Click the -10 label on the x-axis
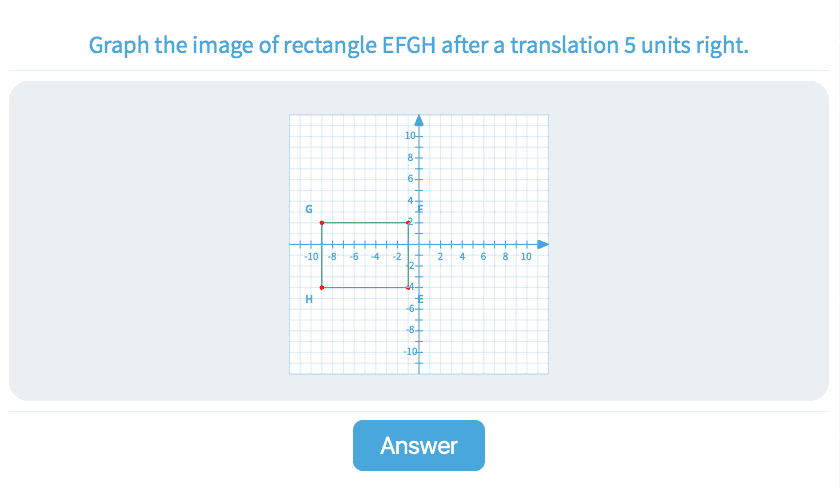The width and height of the screenshot is (840, 501). coord(310,257)
